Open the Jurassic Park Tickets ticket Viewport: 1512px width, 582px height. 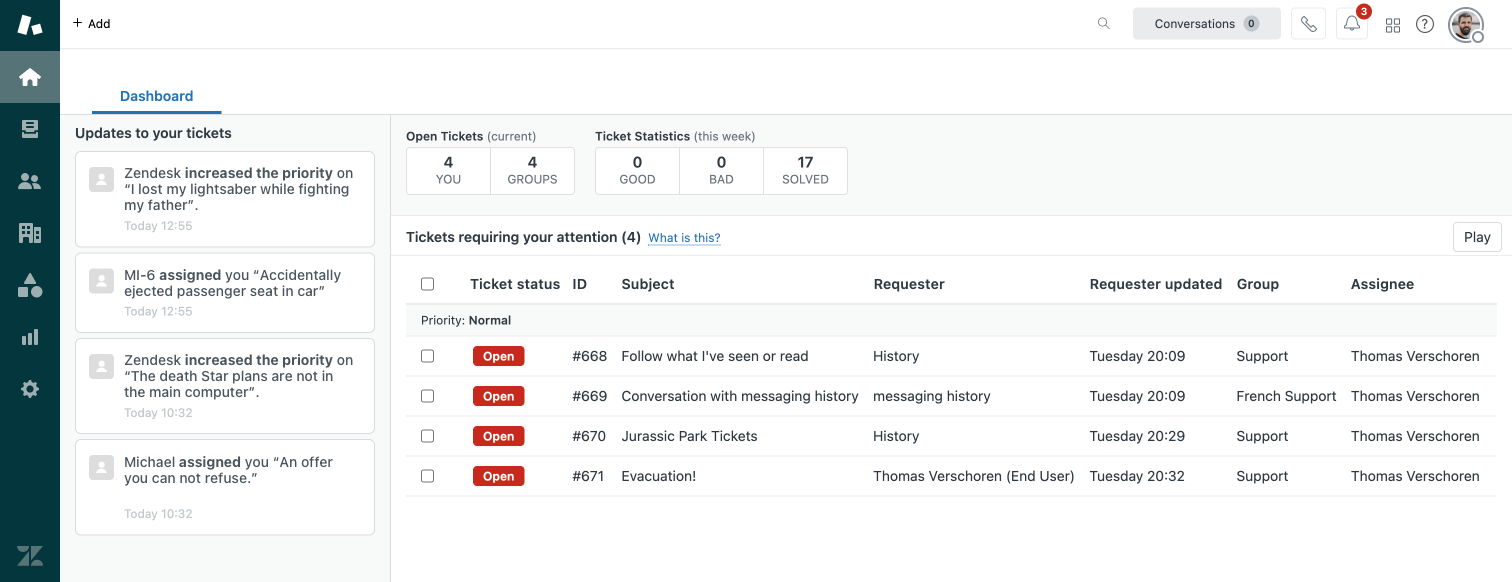689,436
